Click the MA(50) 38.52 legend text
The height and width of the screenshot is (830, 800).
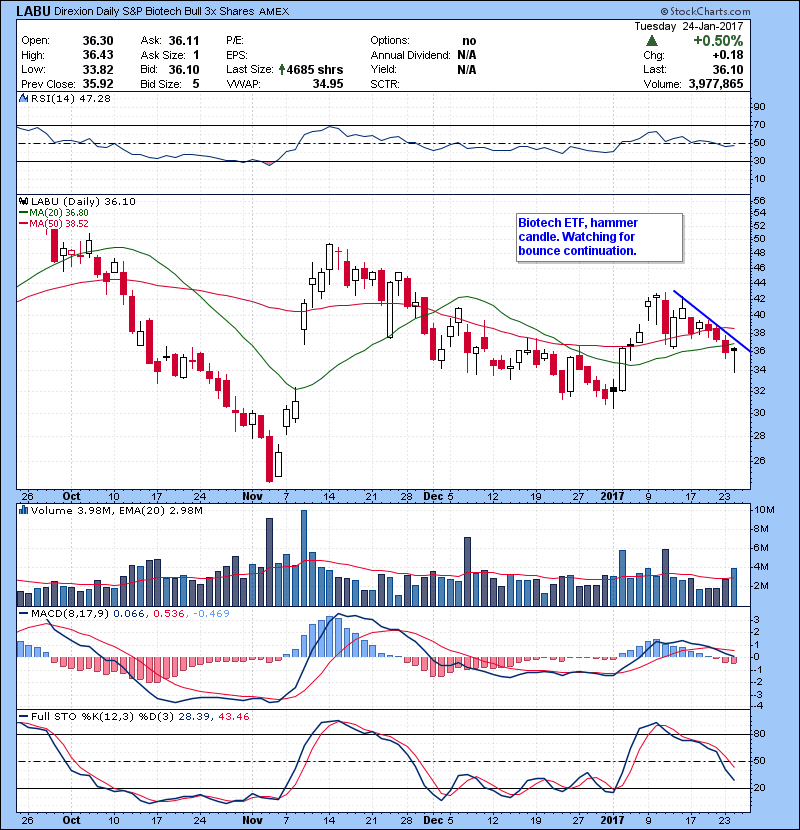(59, 224)
